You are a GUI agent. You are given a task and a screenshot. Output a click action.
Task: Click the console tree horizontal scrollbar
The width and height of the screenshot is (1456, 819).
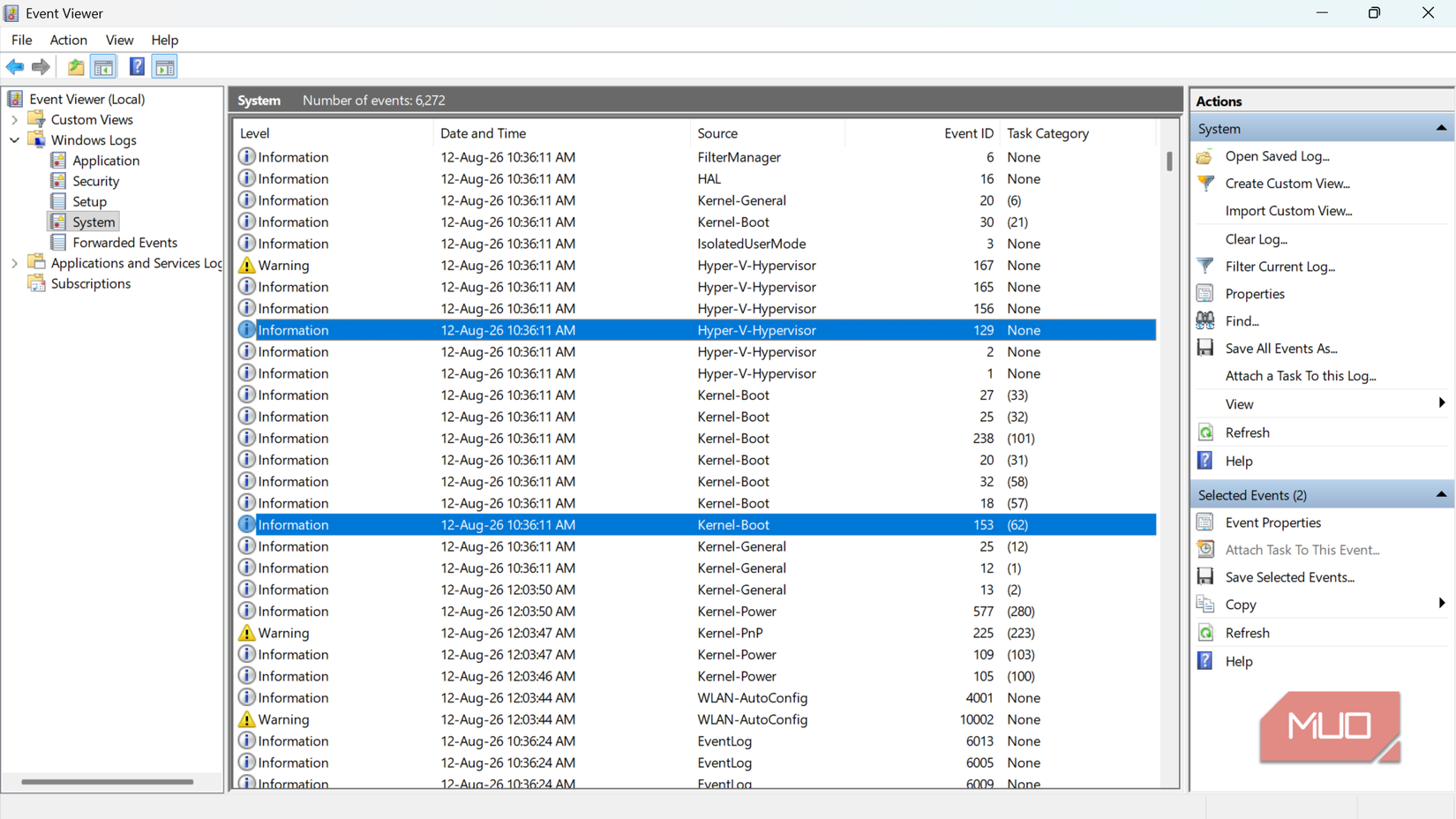pos(108,781)
